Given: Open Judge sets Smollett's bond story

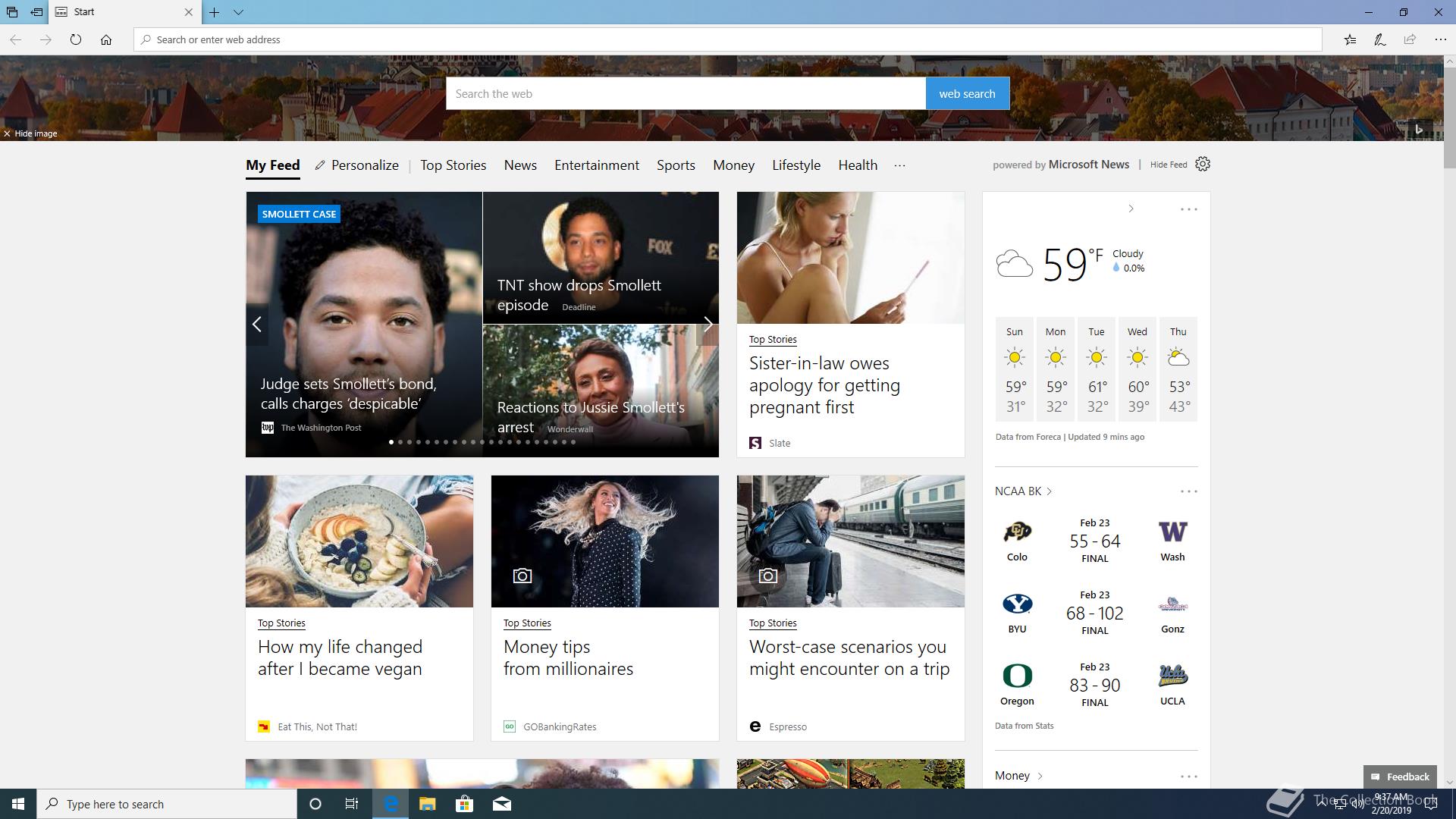Looking at the screenshot, I should 349,394.
